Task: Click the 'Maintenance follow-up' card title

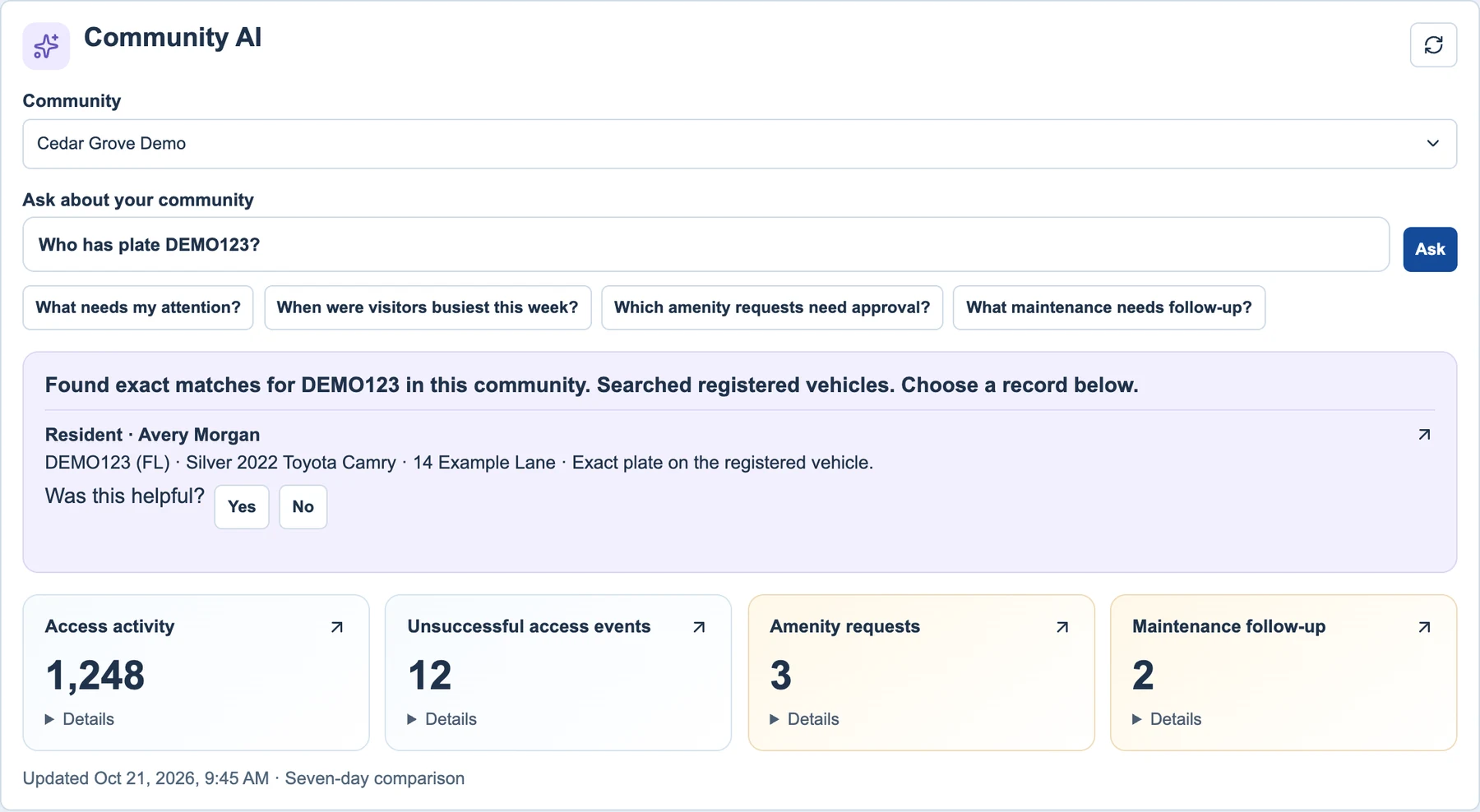Action: tap(1228, 626)
